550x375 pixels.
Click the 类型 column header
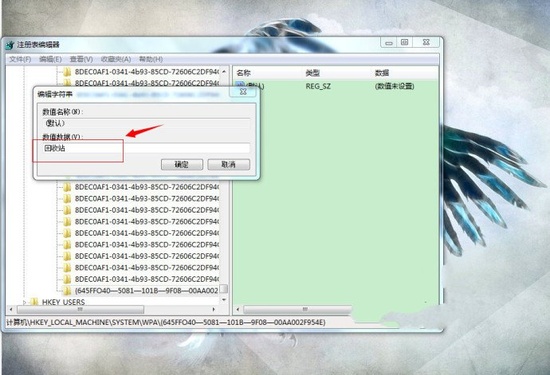click(x=312, y=73)
